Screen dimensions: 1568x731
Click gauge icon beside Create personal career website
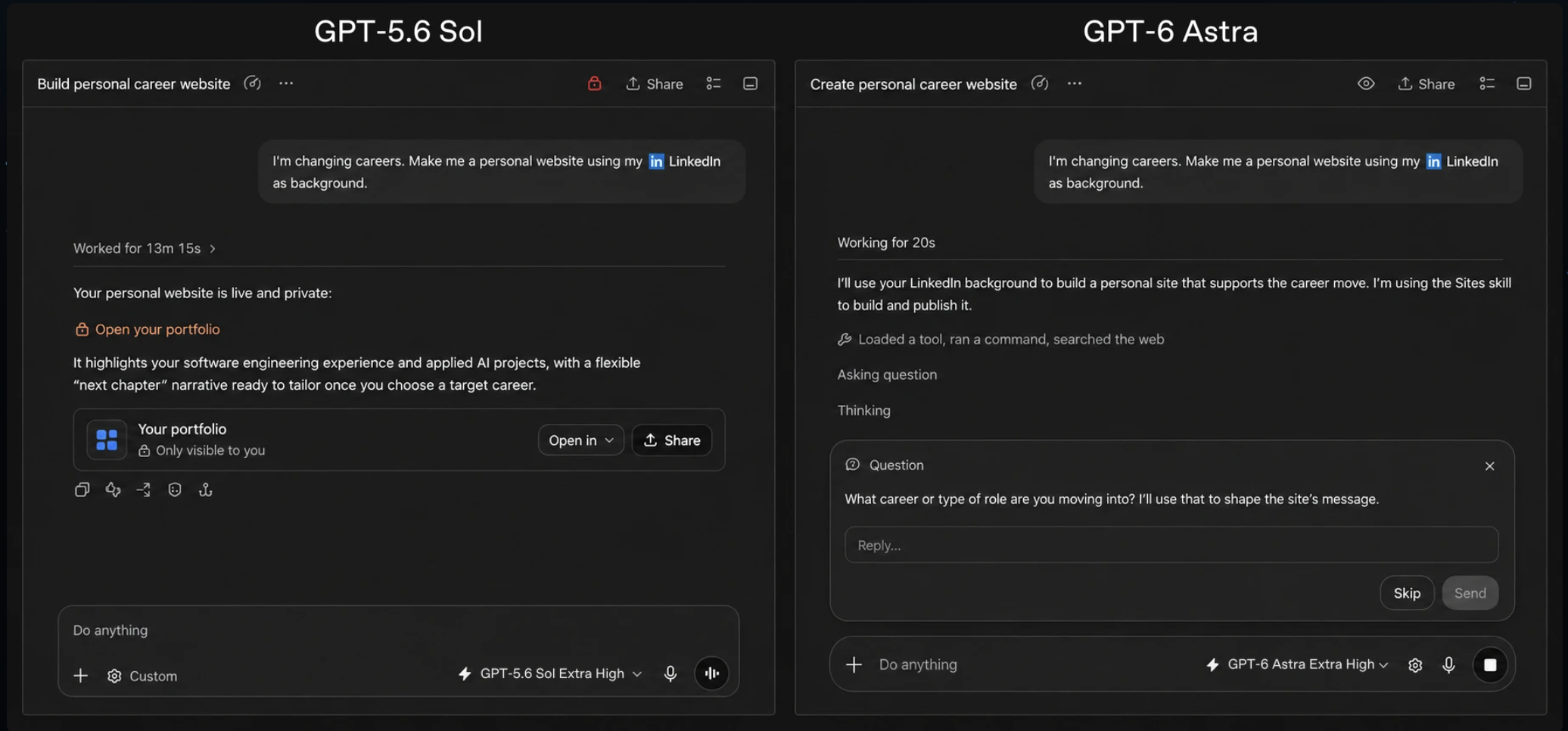1040,83
